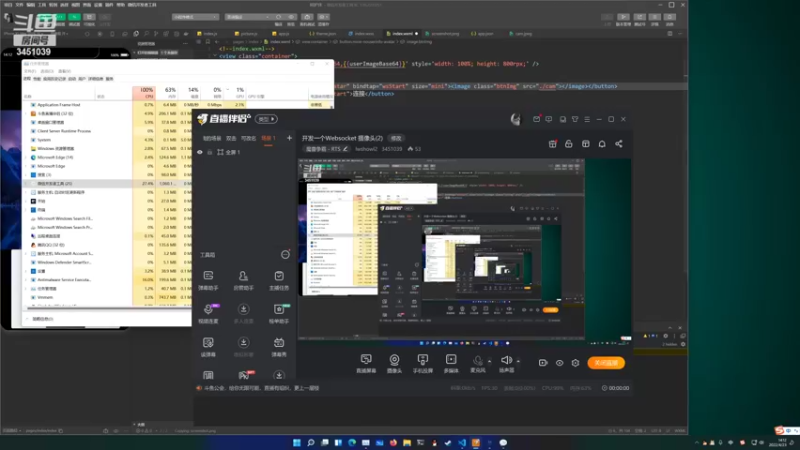Viewport: 800px width, 450px height.
Task: Click Task Manager horizontal scrollbar
Action: point(107,309)
